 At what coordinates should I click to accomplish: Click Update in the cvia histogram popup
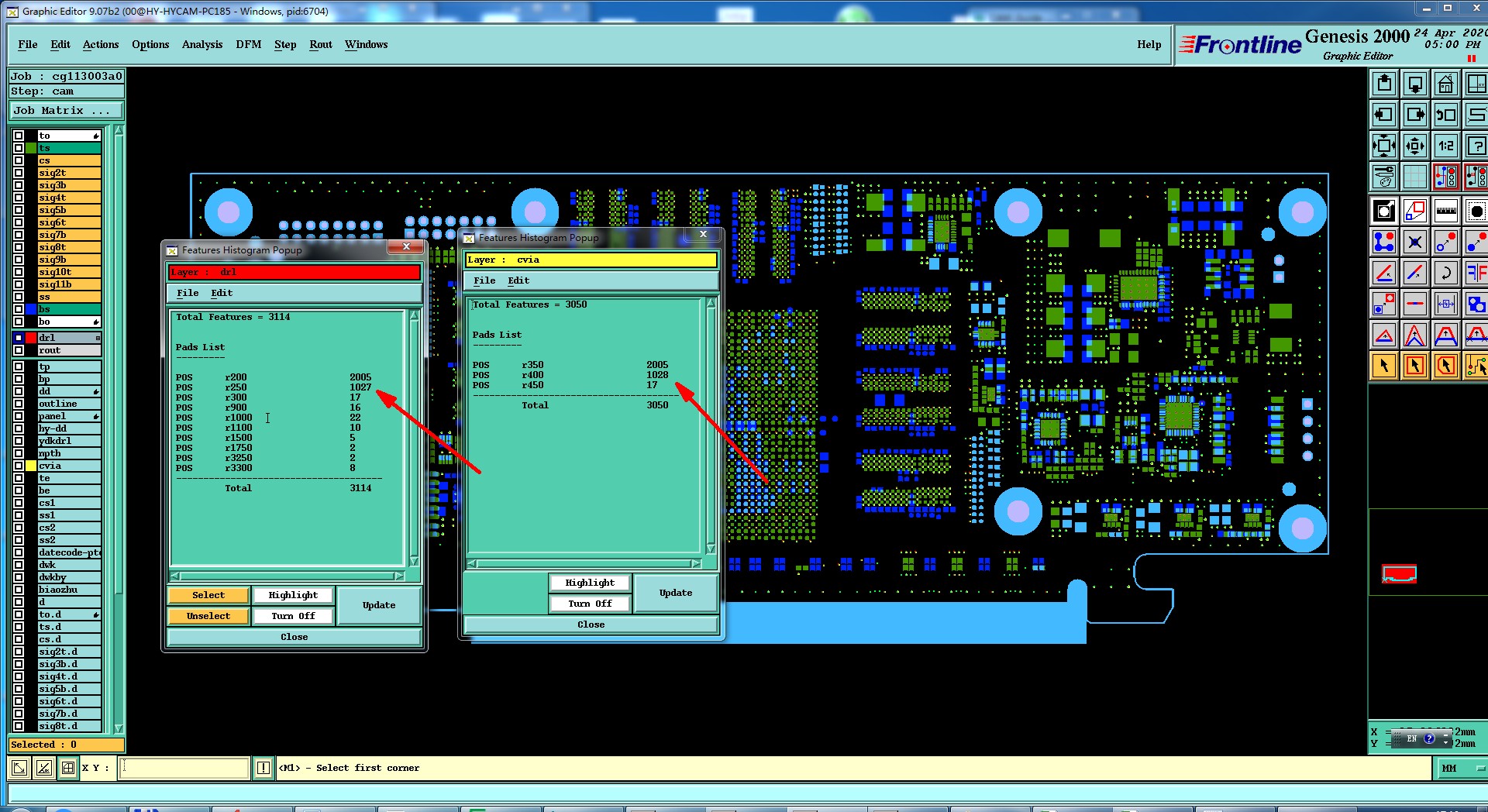pos(676,593)
